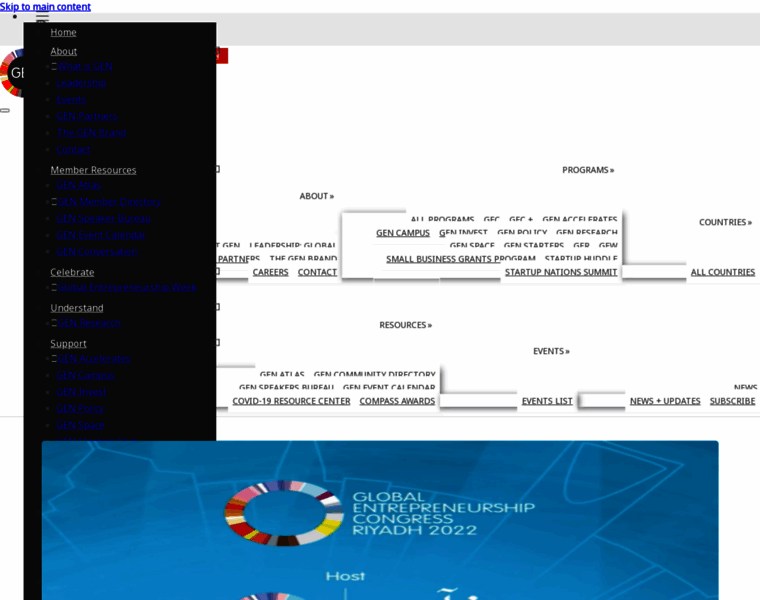This screenshot has width=760, height=600.
Task: Open EVENTS LIST link
Action: pos(547,401)
